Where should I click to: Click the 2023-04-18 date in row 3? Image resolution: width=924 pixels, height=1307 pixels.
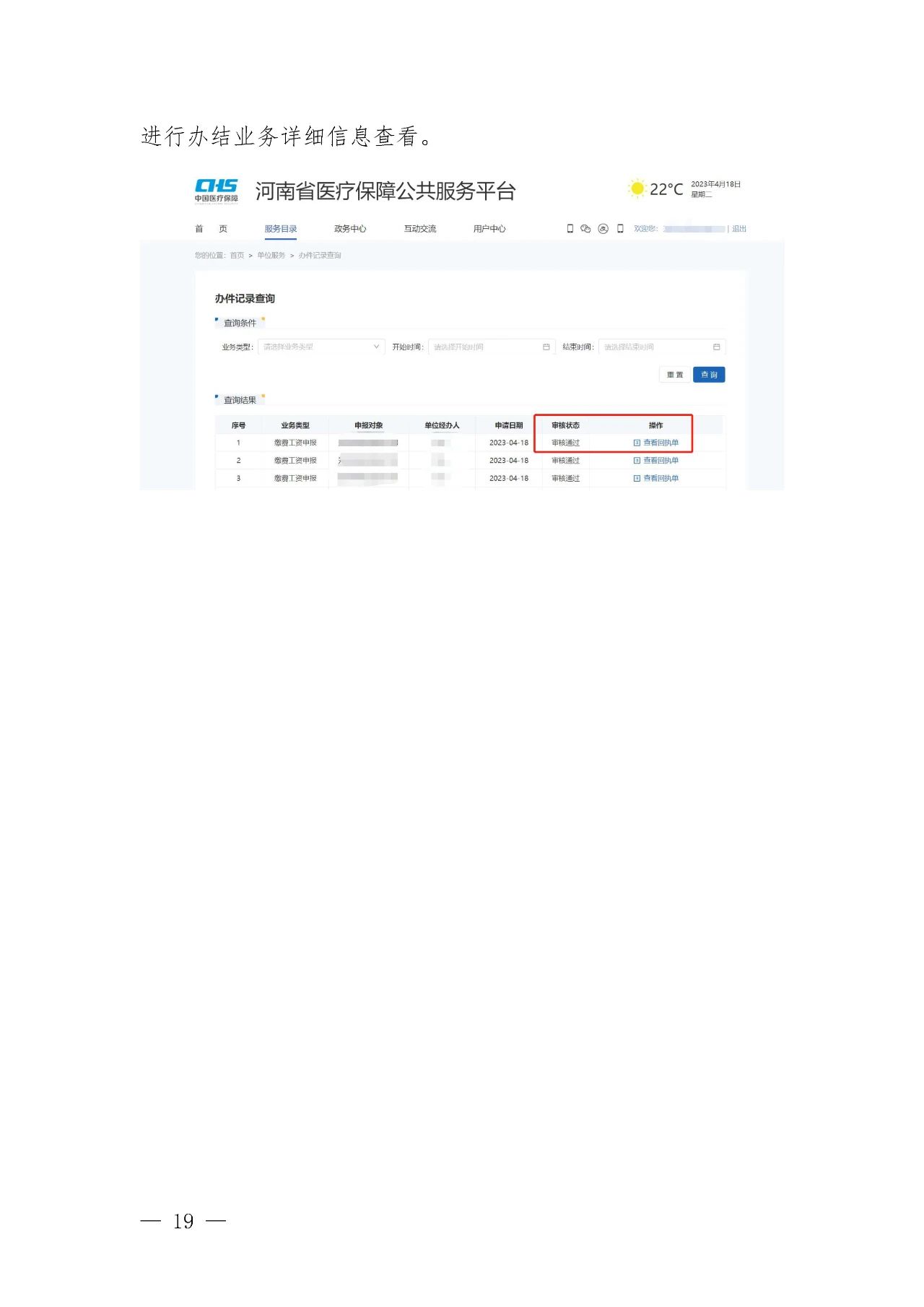coord(509,479)
